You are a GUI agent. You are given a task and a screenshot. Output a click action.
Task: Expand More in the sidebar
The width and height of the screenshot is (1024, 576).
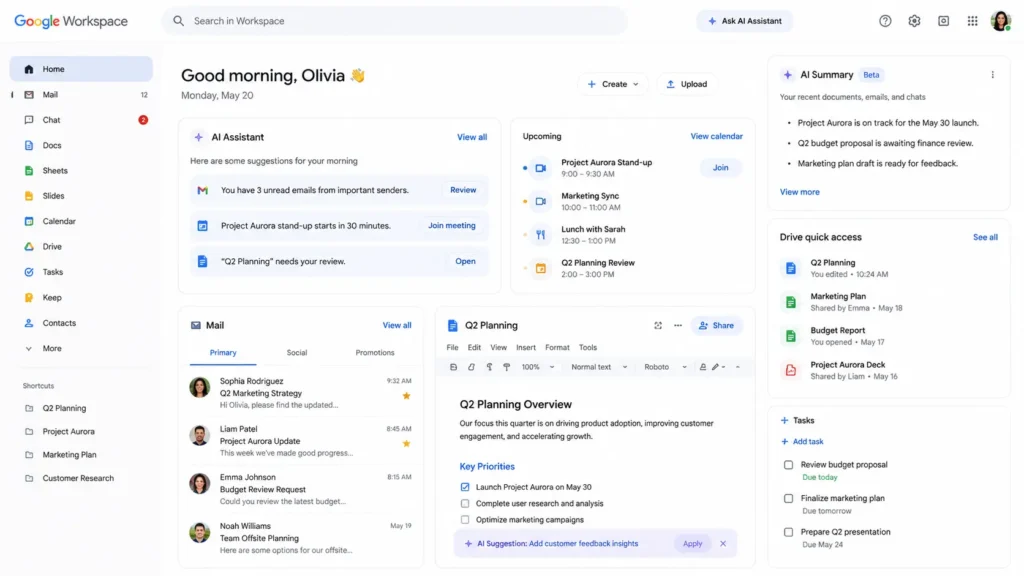click(81, 349)
